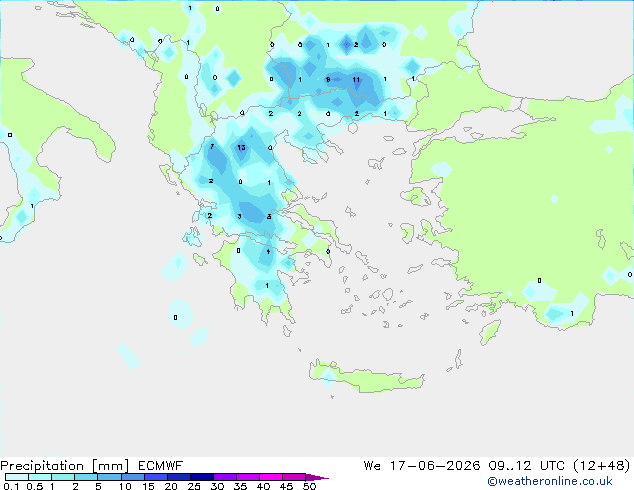Click the "09..12 UTC" time range text
634x490 pixels.
[526, 466]
